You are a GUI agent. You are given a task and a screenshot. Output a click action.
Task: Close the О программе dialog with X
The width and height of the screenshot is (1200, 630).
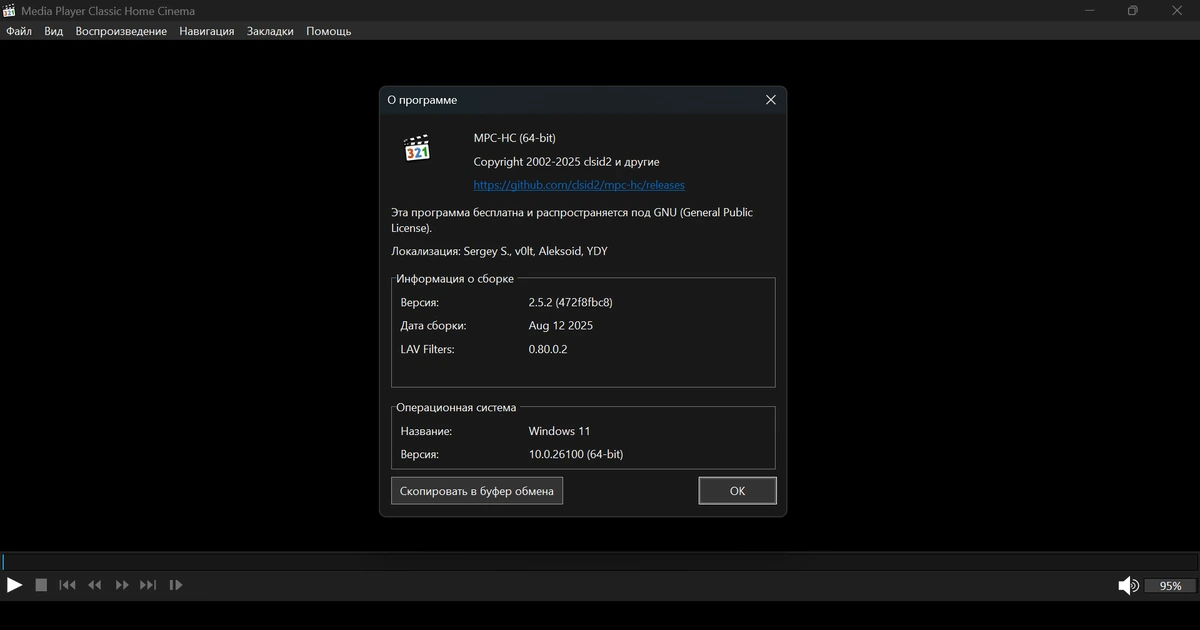(770, 100)
